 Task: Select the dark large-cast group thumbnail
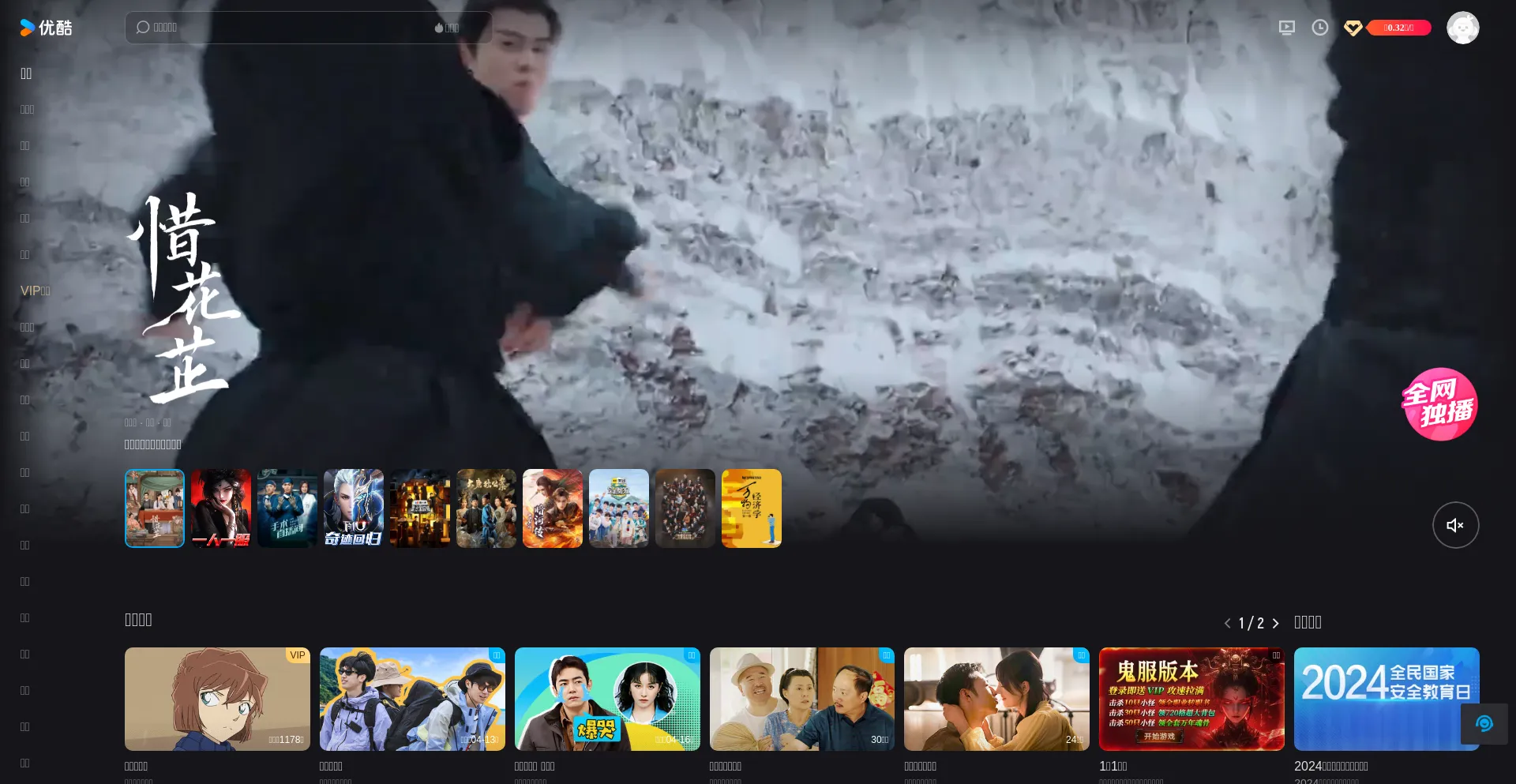click(685, 508)
